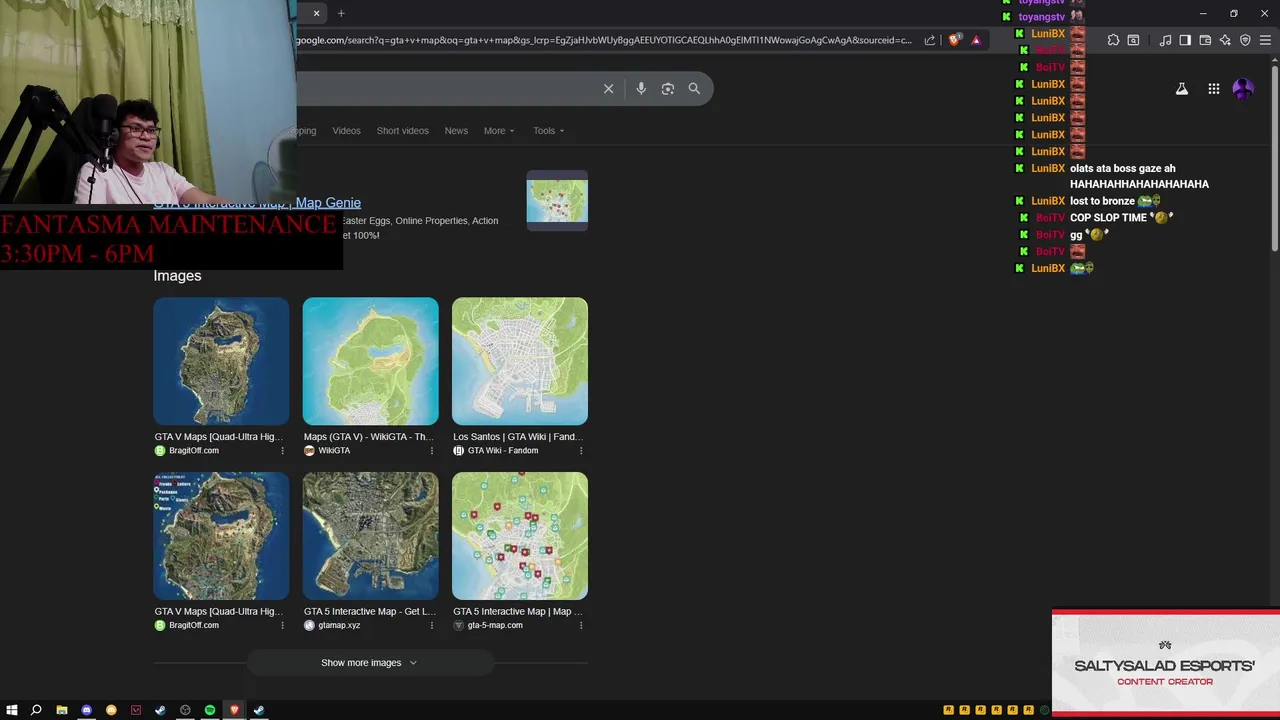Toggle the browser sidebar panel icon

coord(1185,40)
